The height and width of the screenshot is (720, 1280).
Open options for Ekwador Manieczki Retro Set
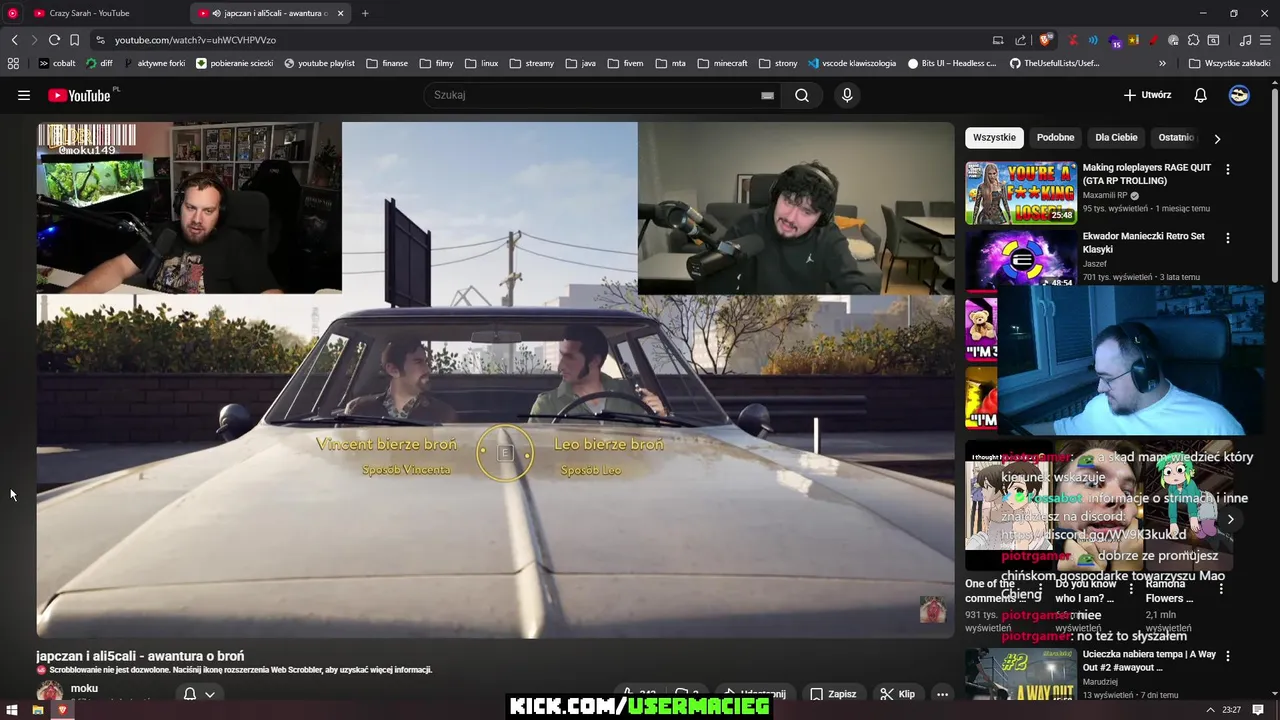point(1228,239)
